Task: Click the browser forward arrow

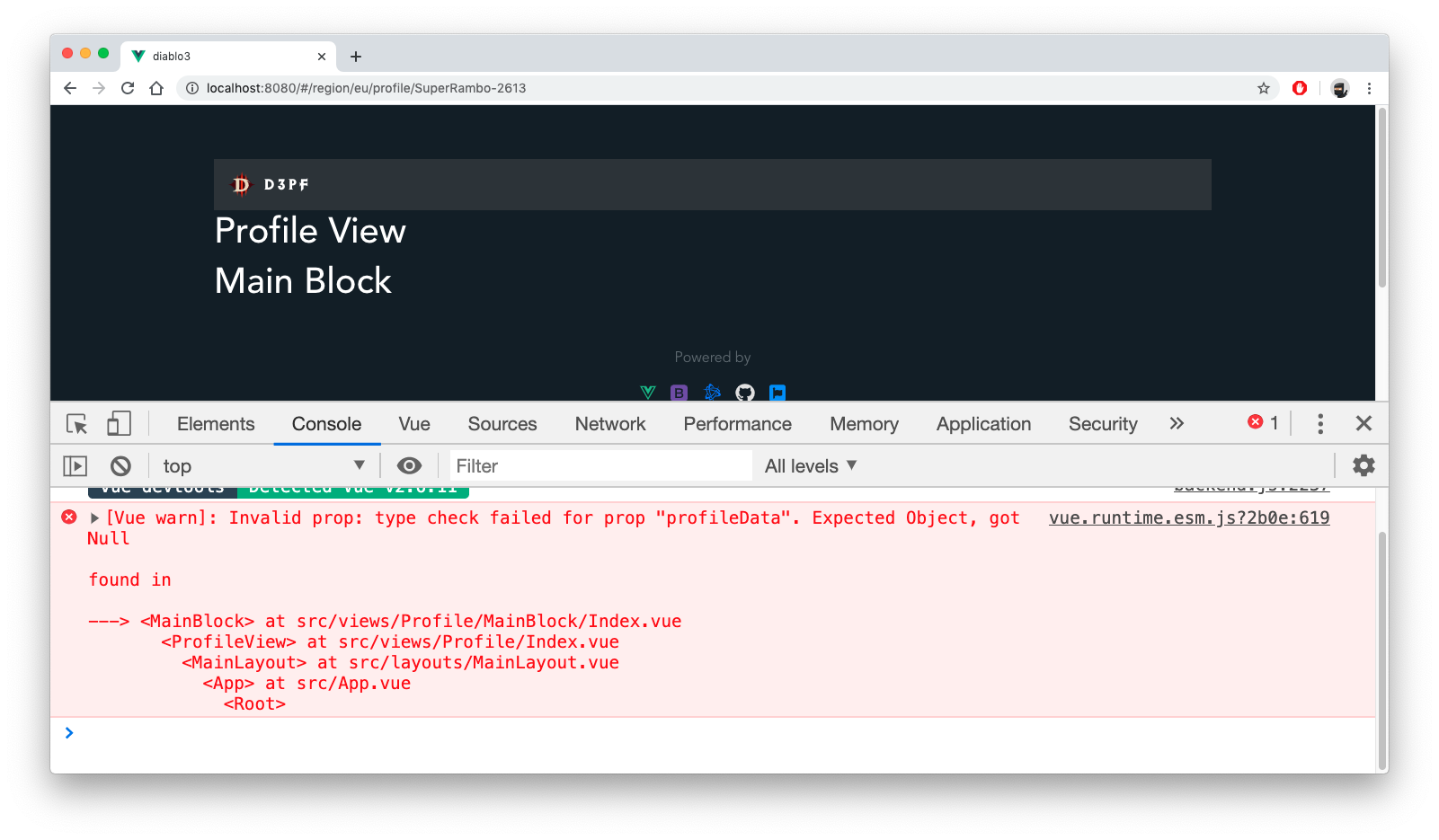Action: coord(99,88)
